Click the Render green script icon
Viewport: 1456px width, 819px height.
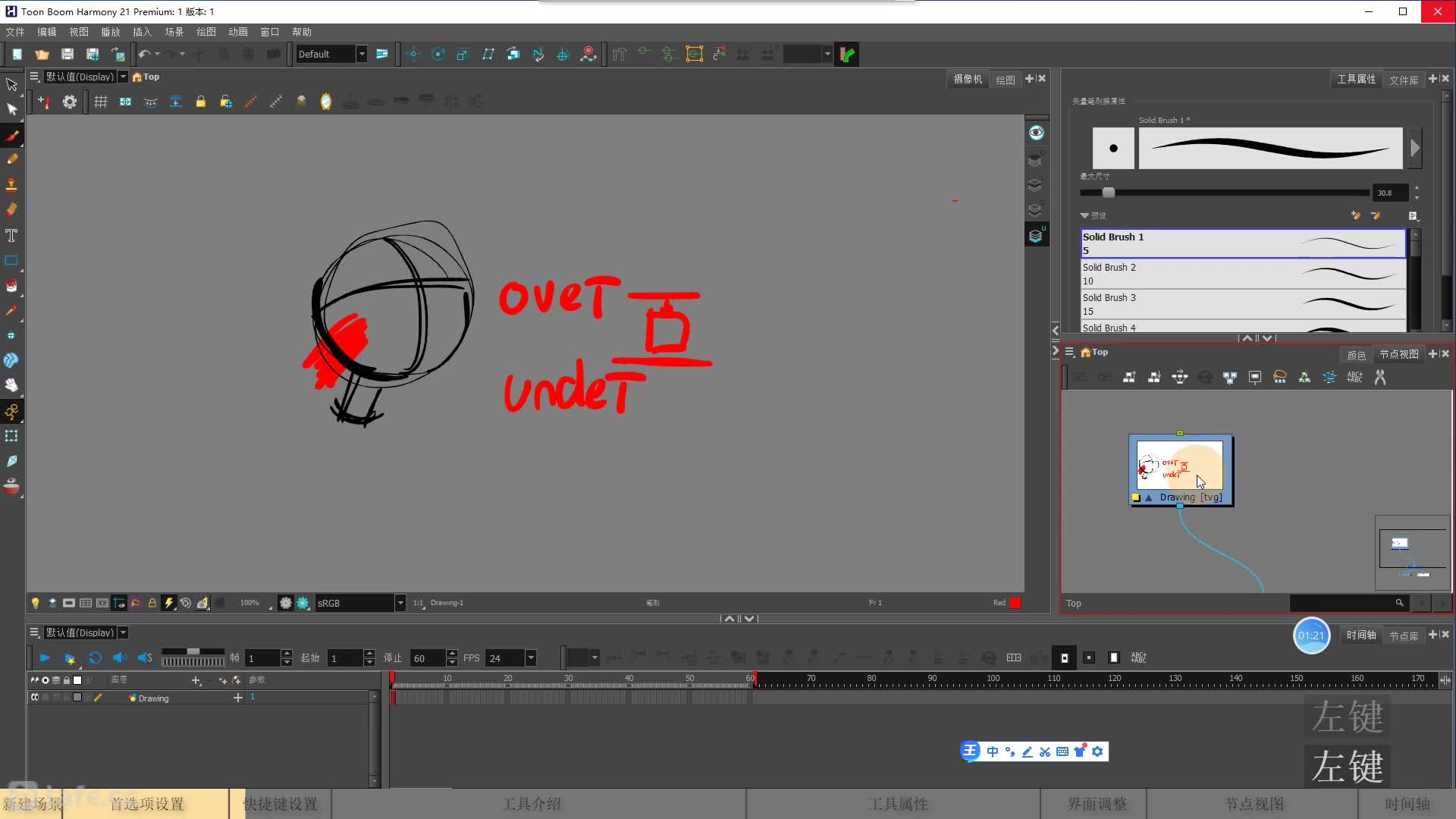pos(847,54)
